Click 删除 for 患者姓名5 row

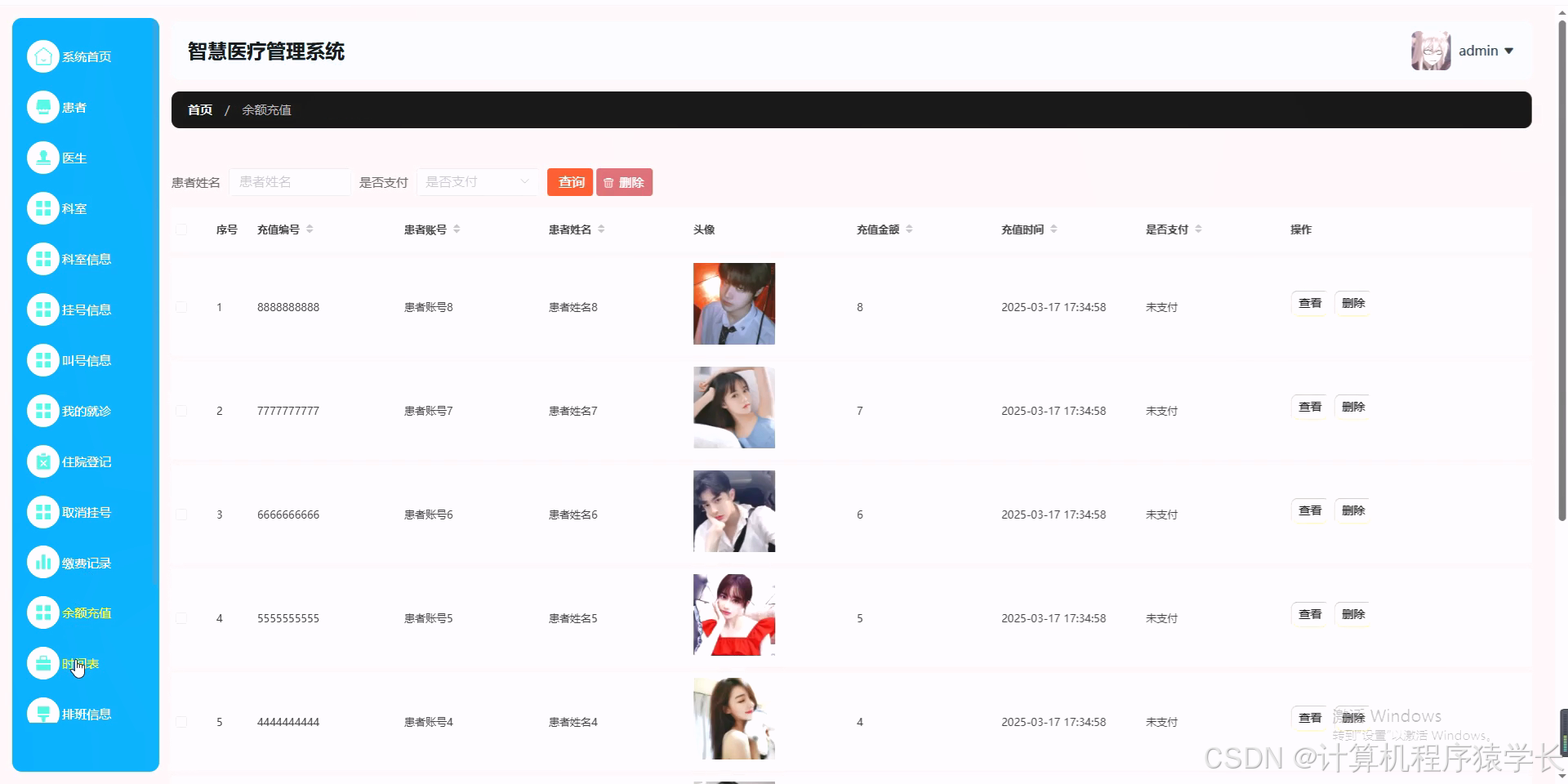1353,614
